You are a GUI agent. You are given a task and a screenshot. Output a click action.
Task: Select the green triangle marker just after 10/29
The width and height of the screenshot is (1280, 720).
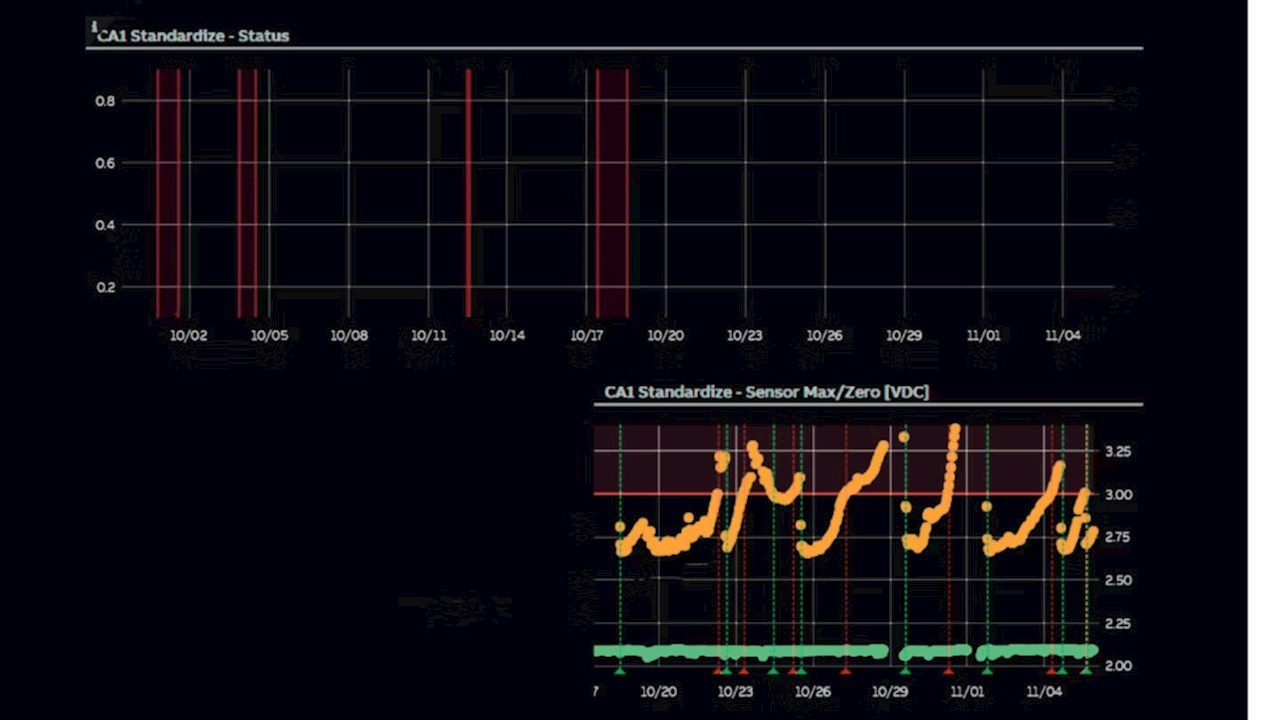point(905,669)
